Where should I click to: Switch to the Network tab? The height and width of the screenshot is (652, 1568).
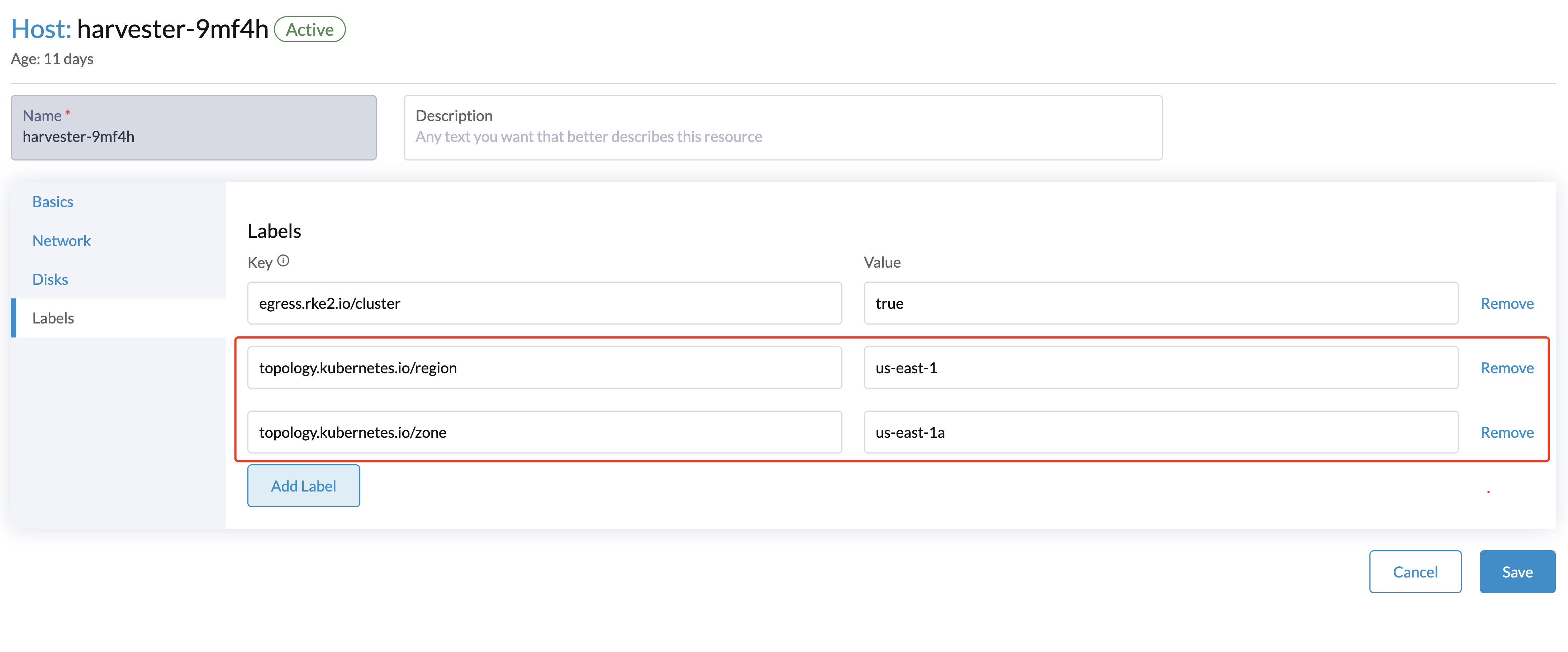click(61, 240)
